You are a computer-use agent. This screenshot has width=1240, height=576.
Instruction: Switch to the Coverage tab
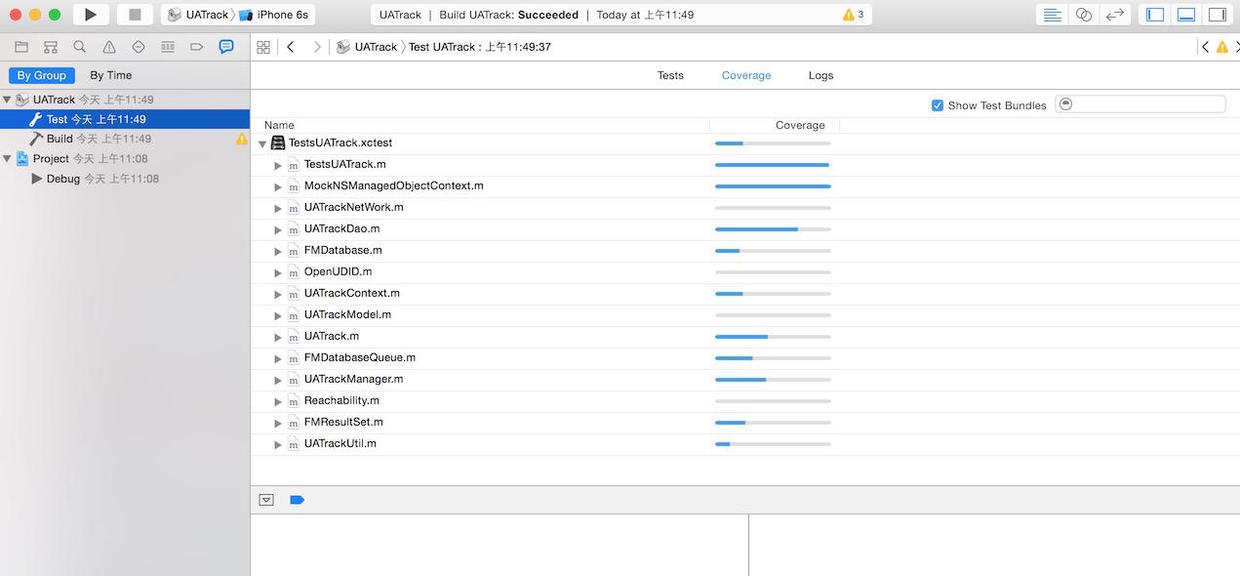pos(747,75)
